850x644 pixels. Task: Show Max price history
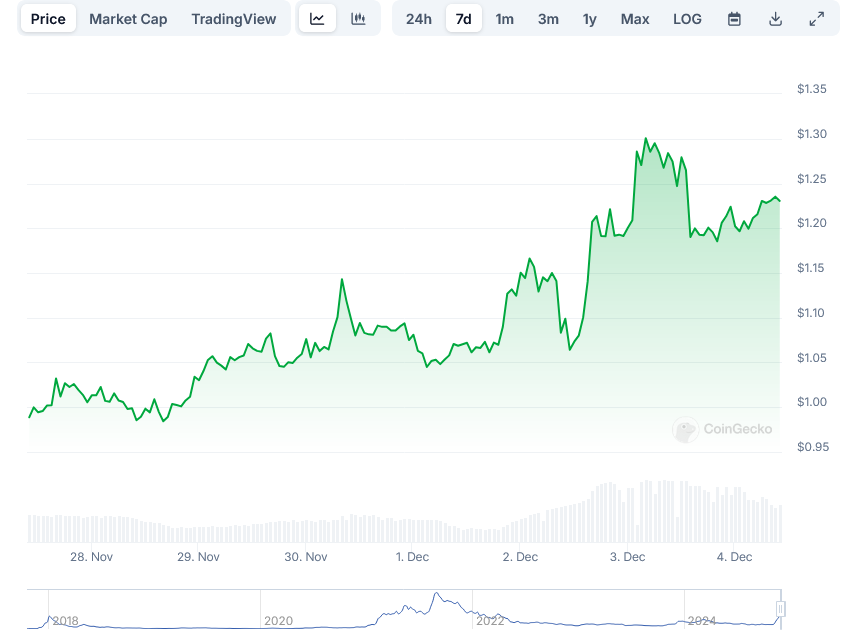coord(635,19)
